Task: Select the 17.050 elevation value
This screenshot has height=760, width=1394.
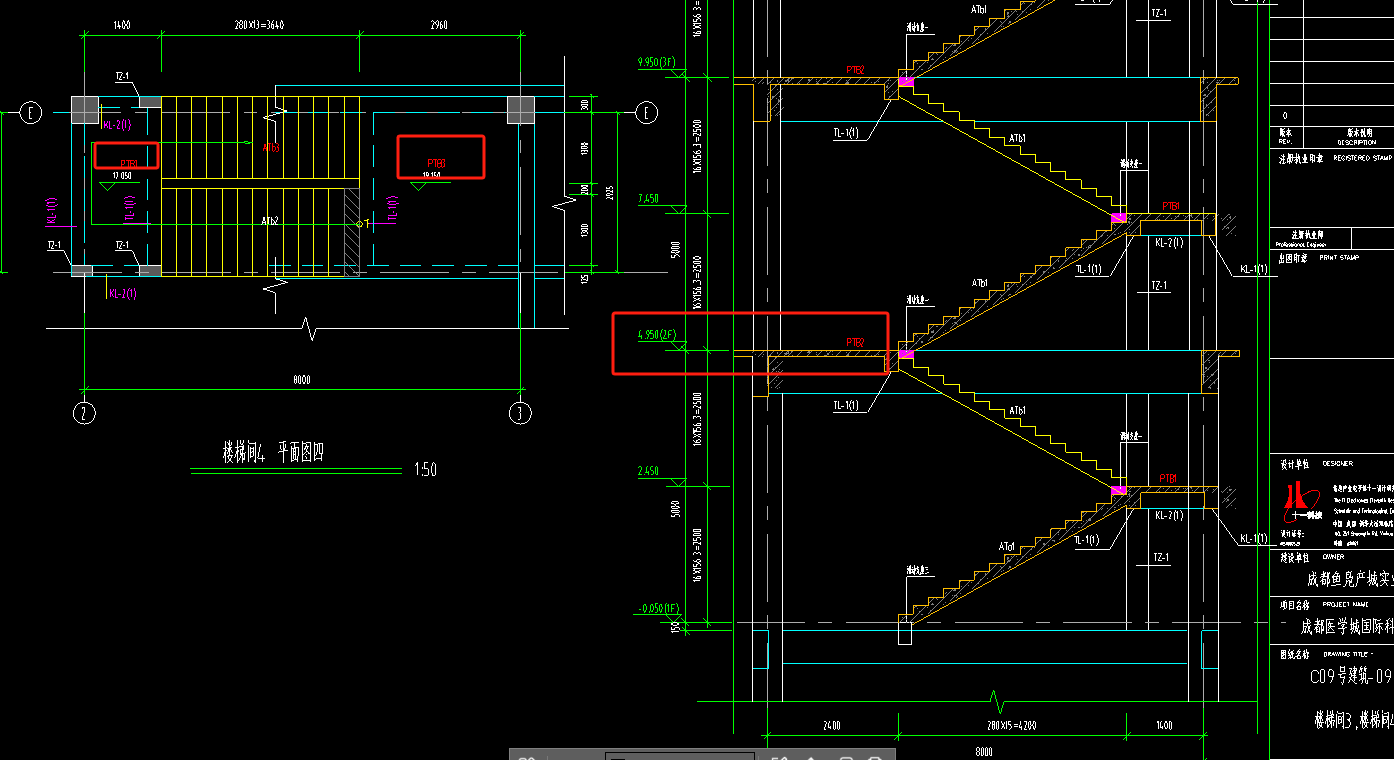Action: point(122,176)
